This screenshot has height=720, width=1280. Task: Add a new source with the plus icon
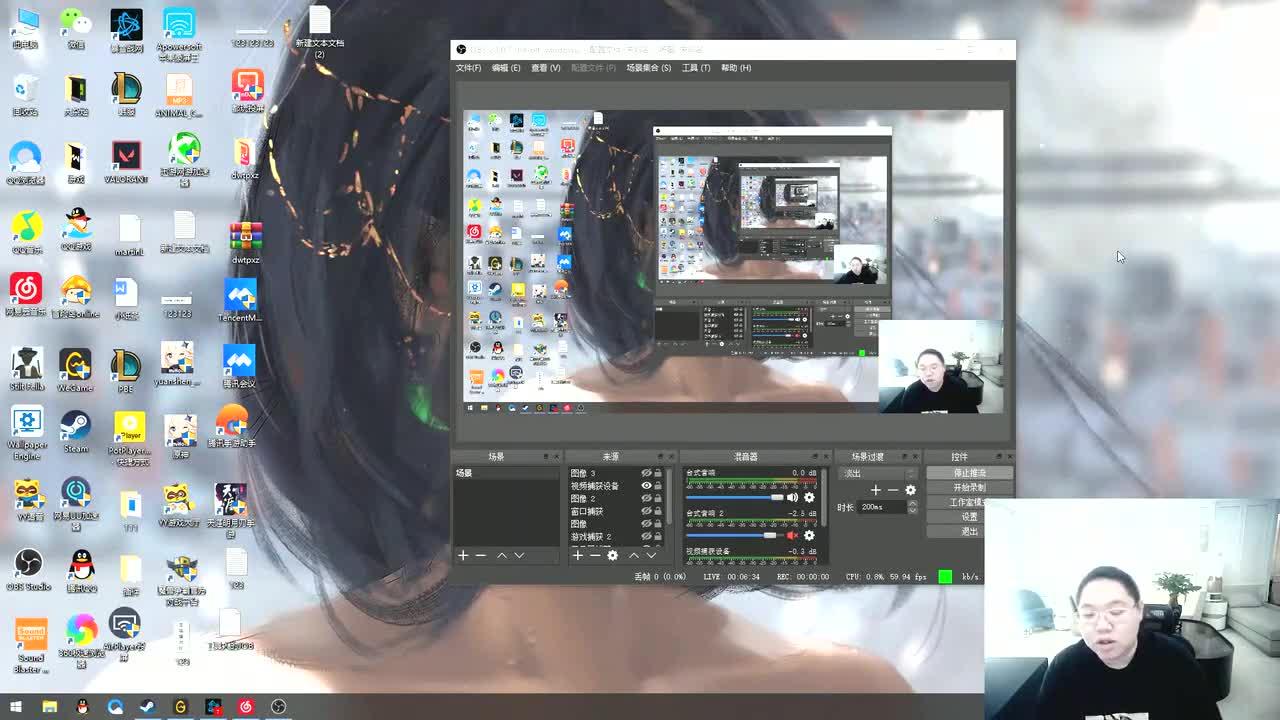(577, 555)
